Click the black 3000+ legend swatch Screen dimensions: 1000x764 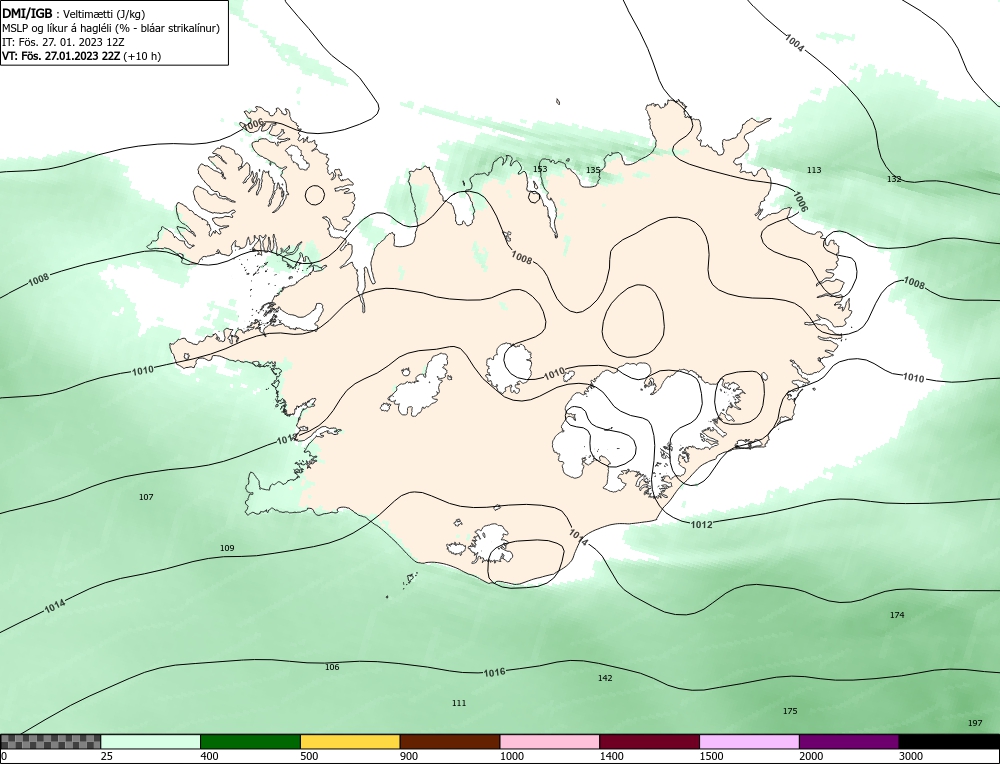(x=949, y=741)
